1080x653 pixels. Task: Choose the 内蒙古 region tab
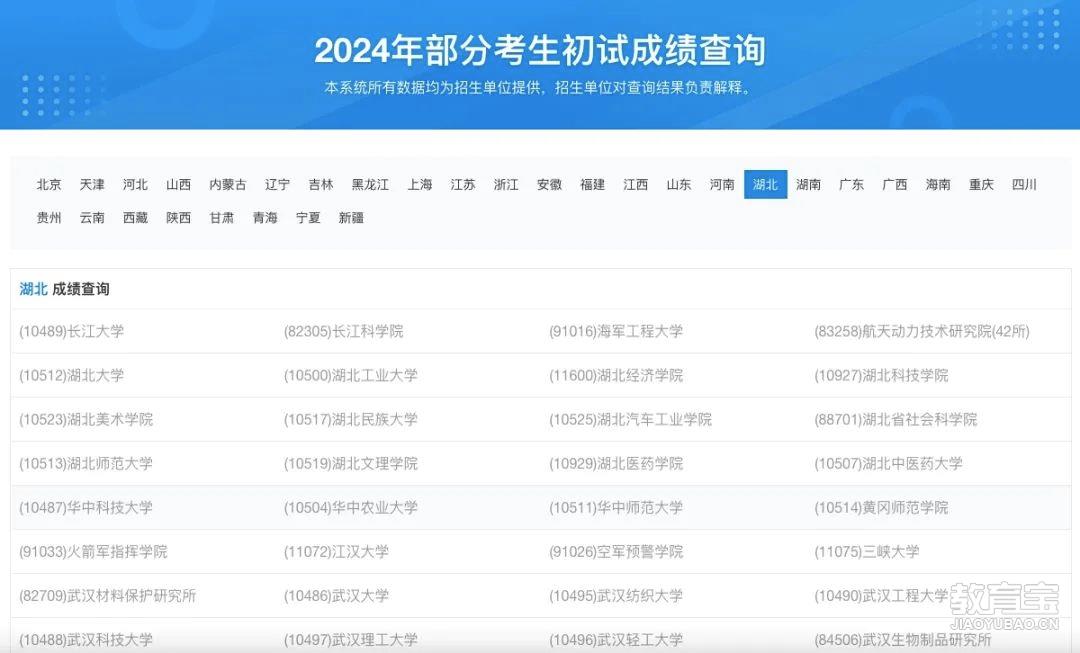228,185
